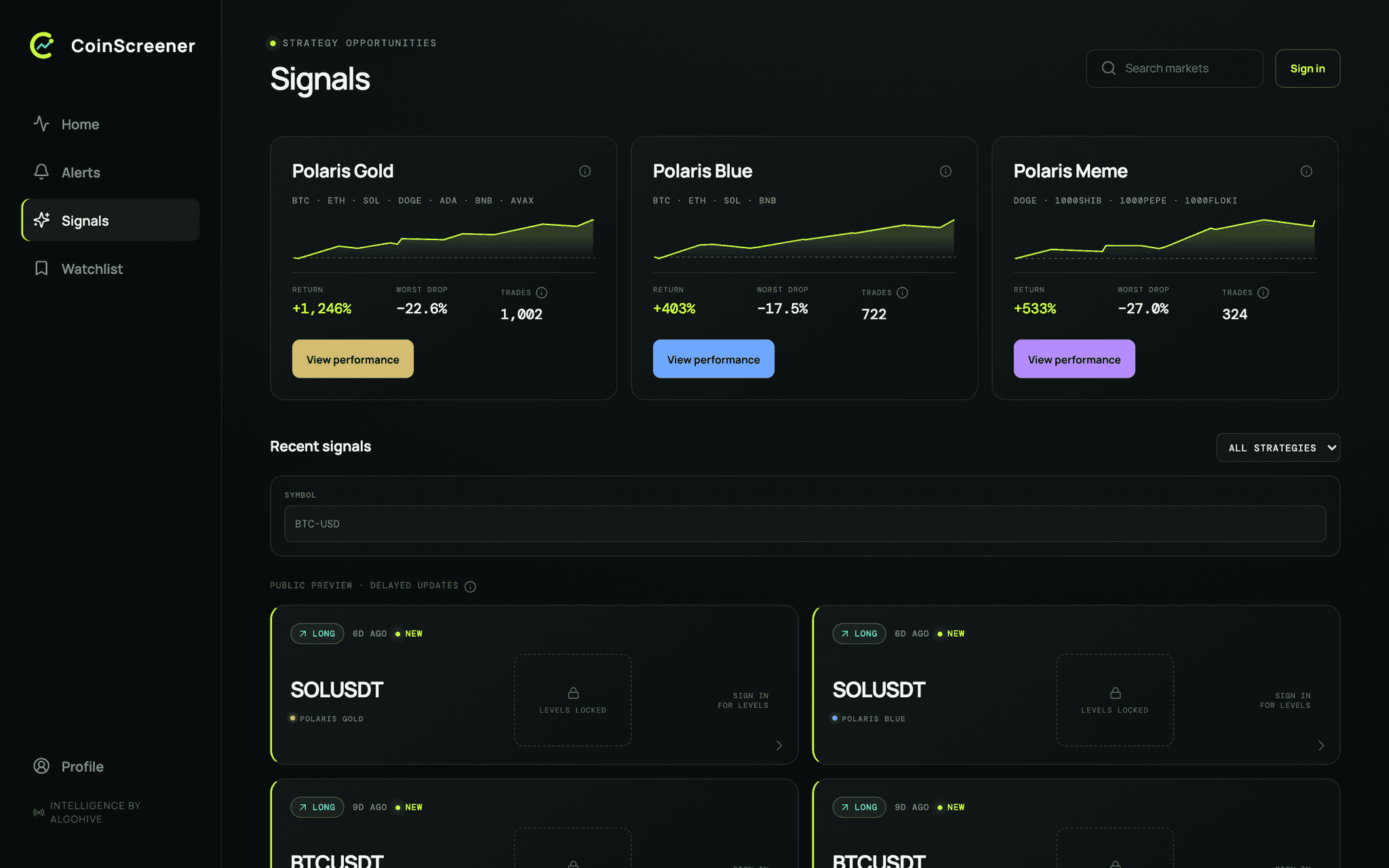Screen dimensions: 1389x868
Task: Click the LONG badge on SOLUSDT Polaris Blue card
Action: (x=859, y=633)
